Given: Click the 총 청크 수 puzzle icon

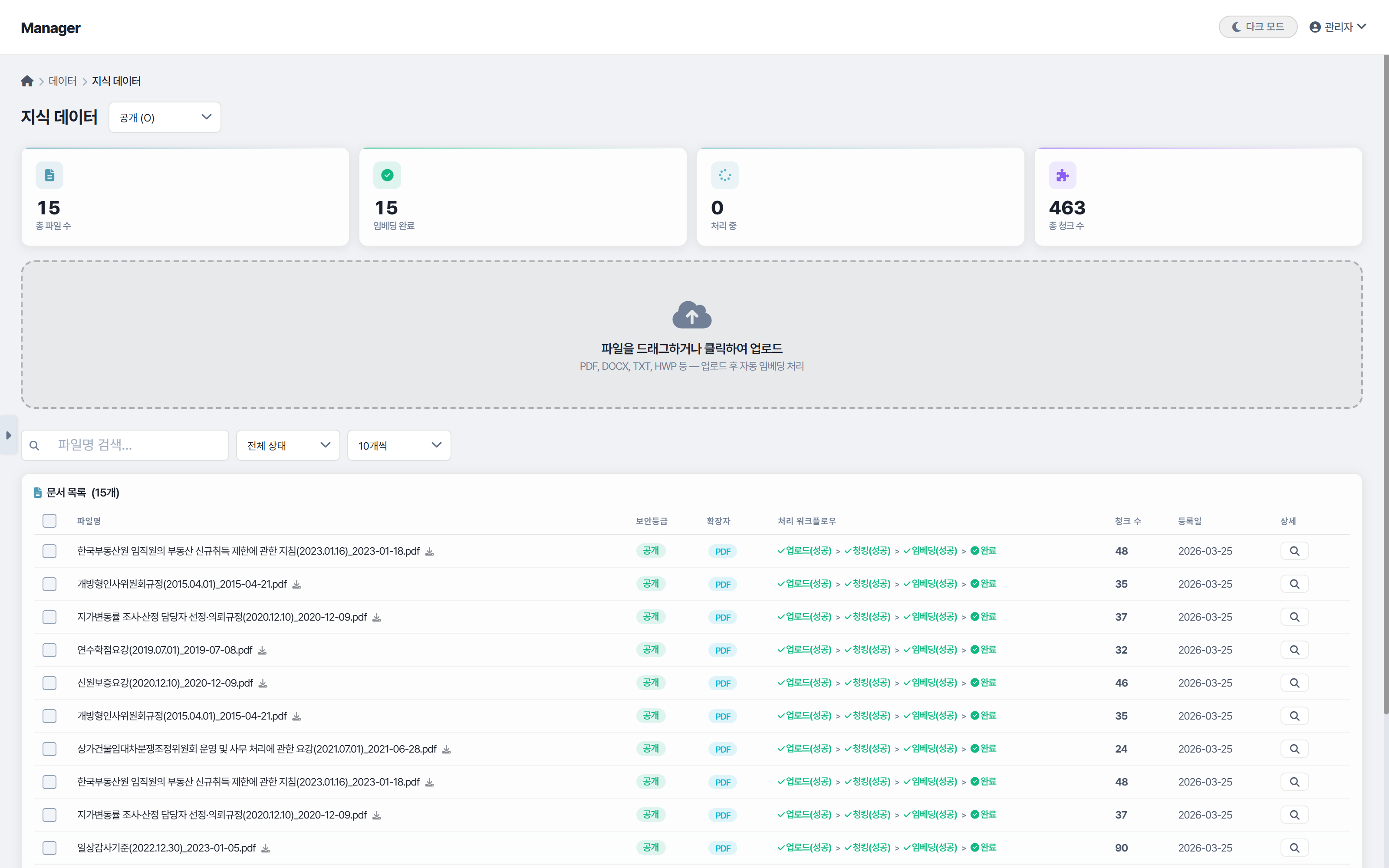Looking at the screenshot, I should click(1062, 176).
